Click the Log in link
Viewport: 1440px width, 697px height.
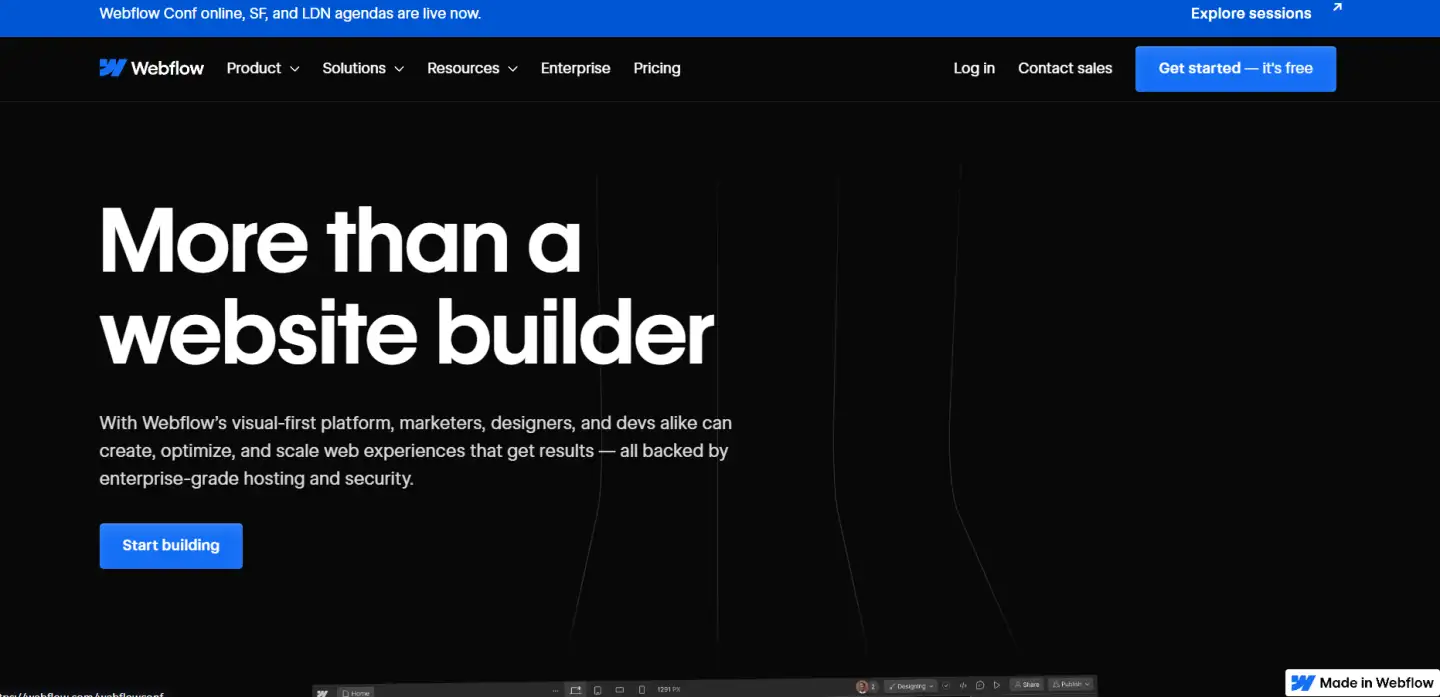pos(974,68)
